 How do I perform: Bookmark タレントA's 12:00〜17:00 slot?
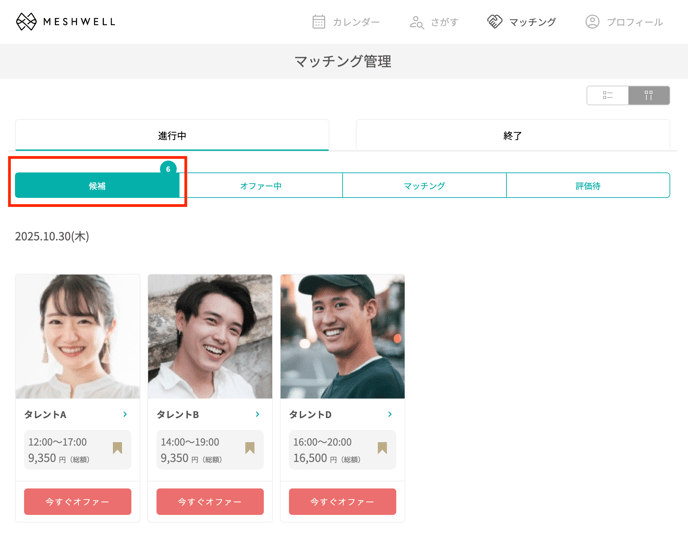click(x=117, y=449)
